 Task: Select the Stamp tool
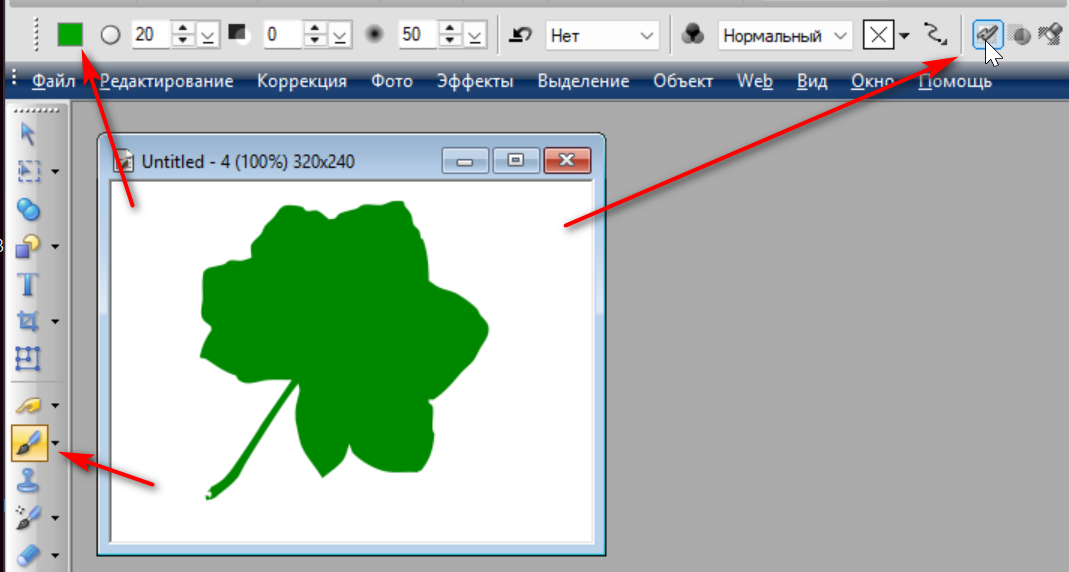point(28,481)
